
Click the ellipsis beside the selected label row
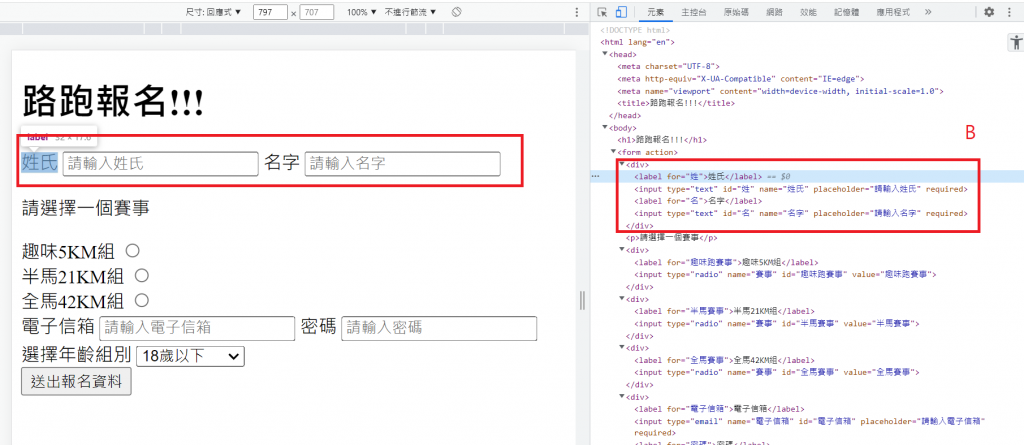coord(595,176)
